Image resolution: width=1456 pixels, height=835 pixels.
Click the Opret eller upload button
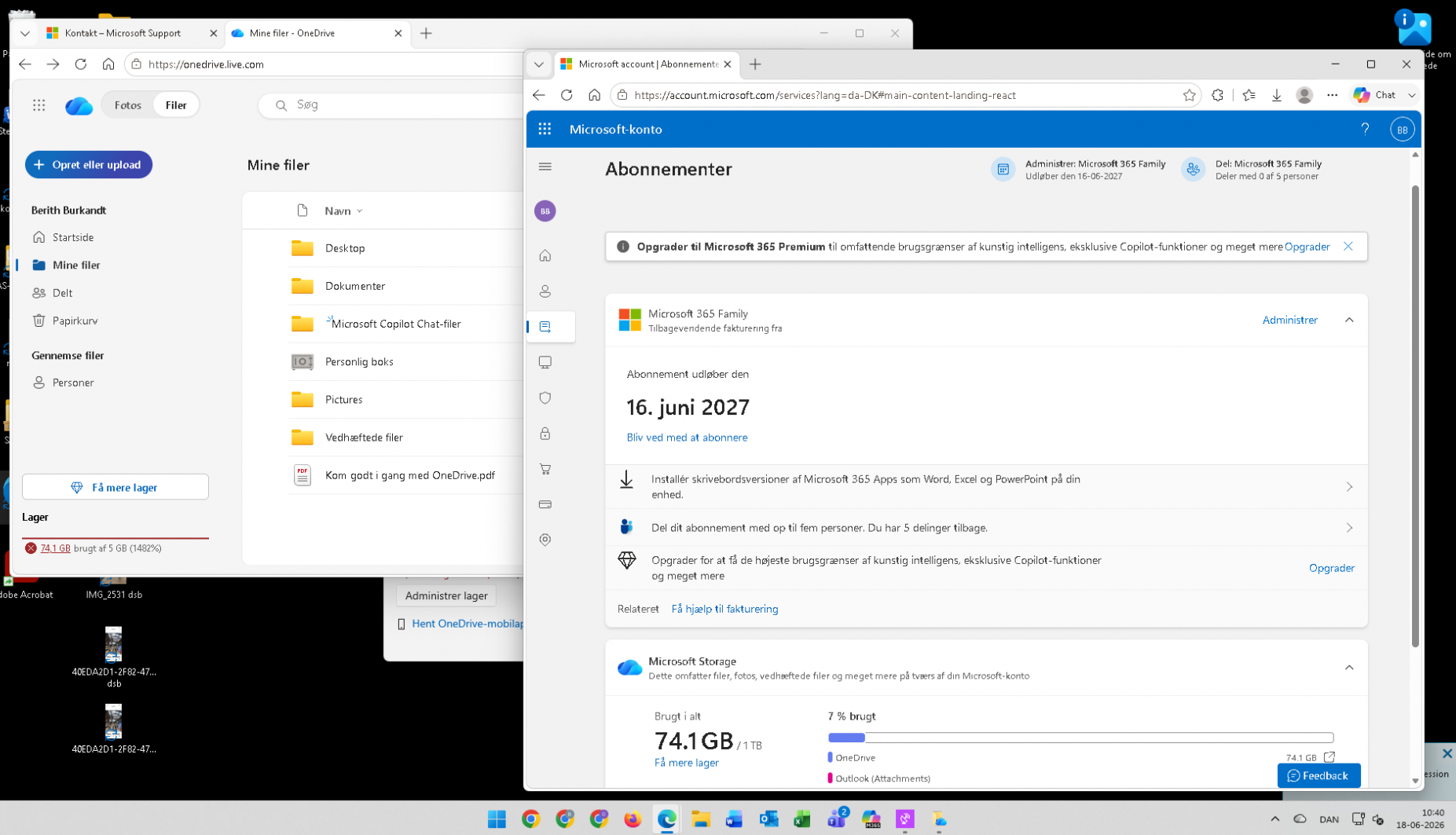pos(89,165)
